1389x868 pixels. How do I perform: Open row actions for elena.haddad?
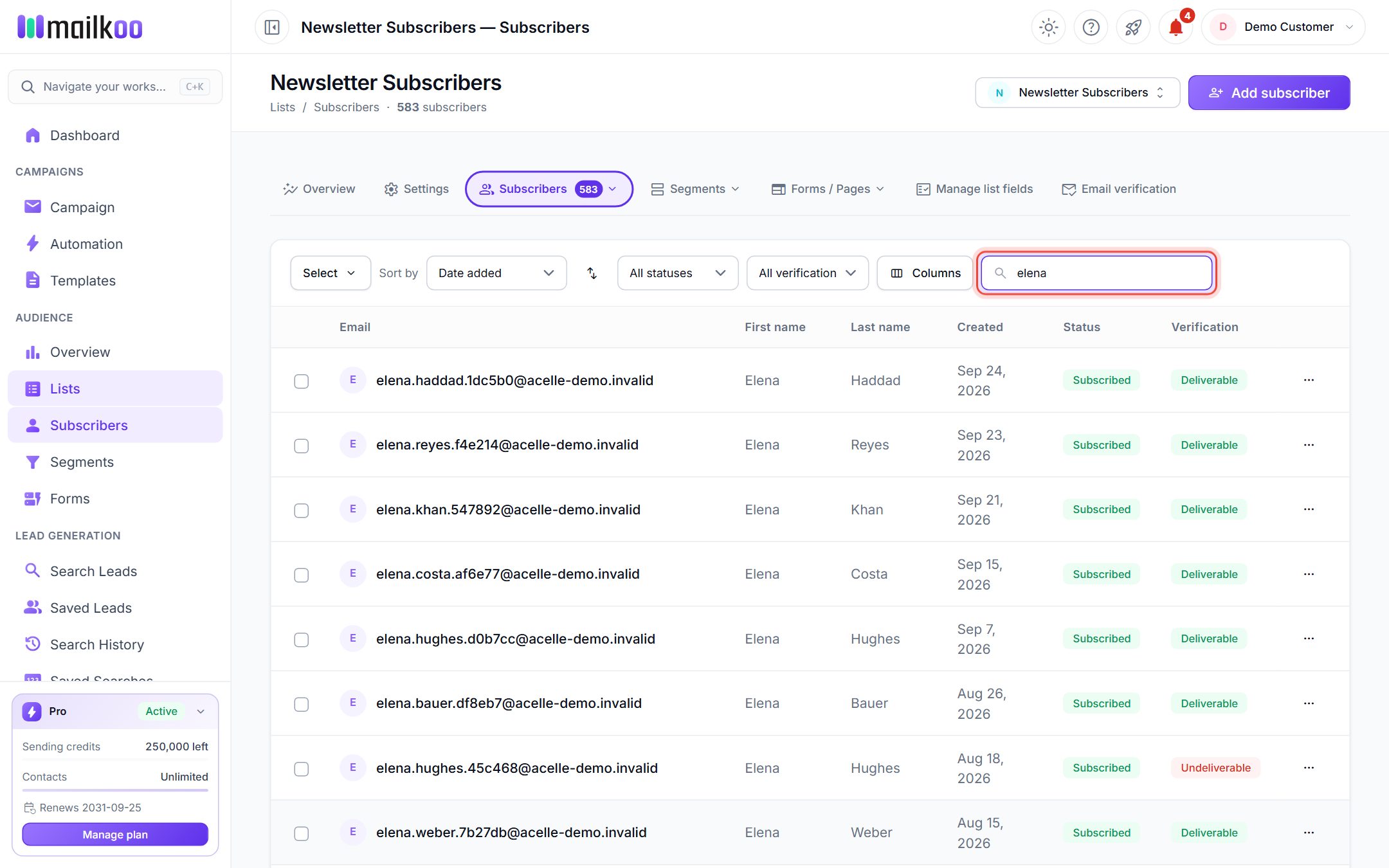[x=1309, y=380]
